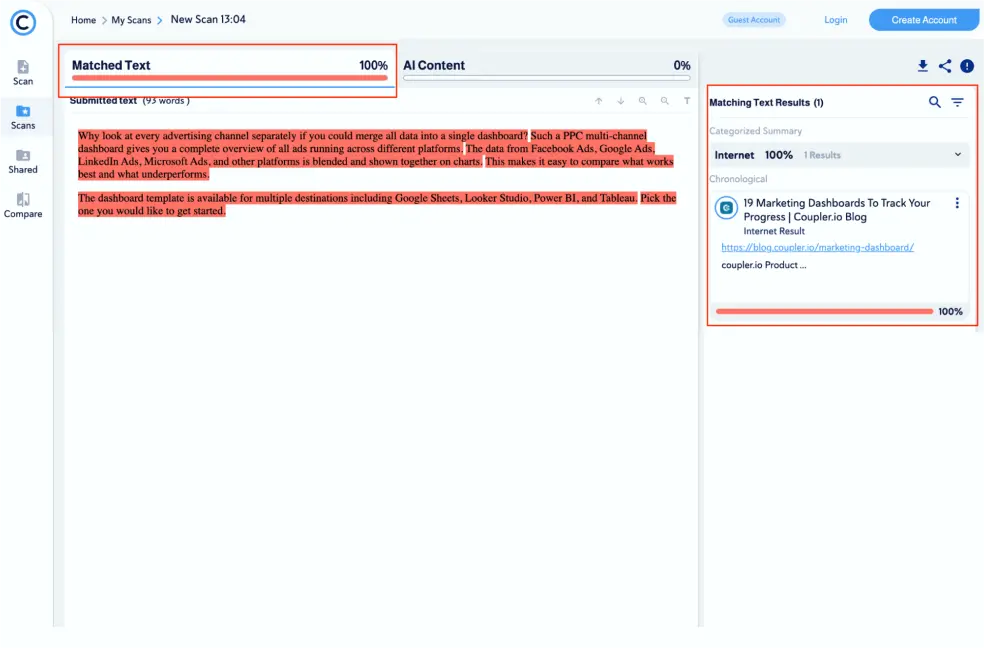Download the scan report
This screenshot has height=648, width=984.
(922, 66)
